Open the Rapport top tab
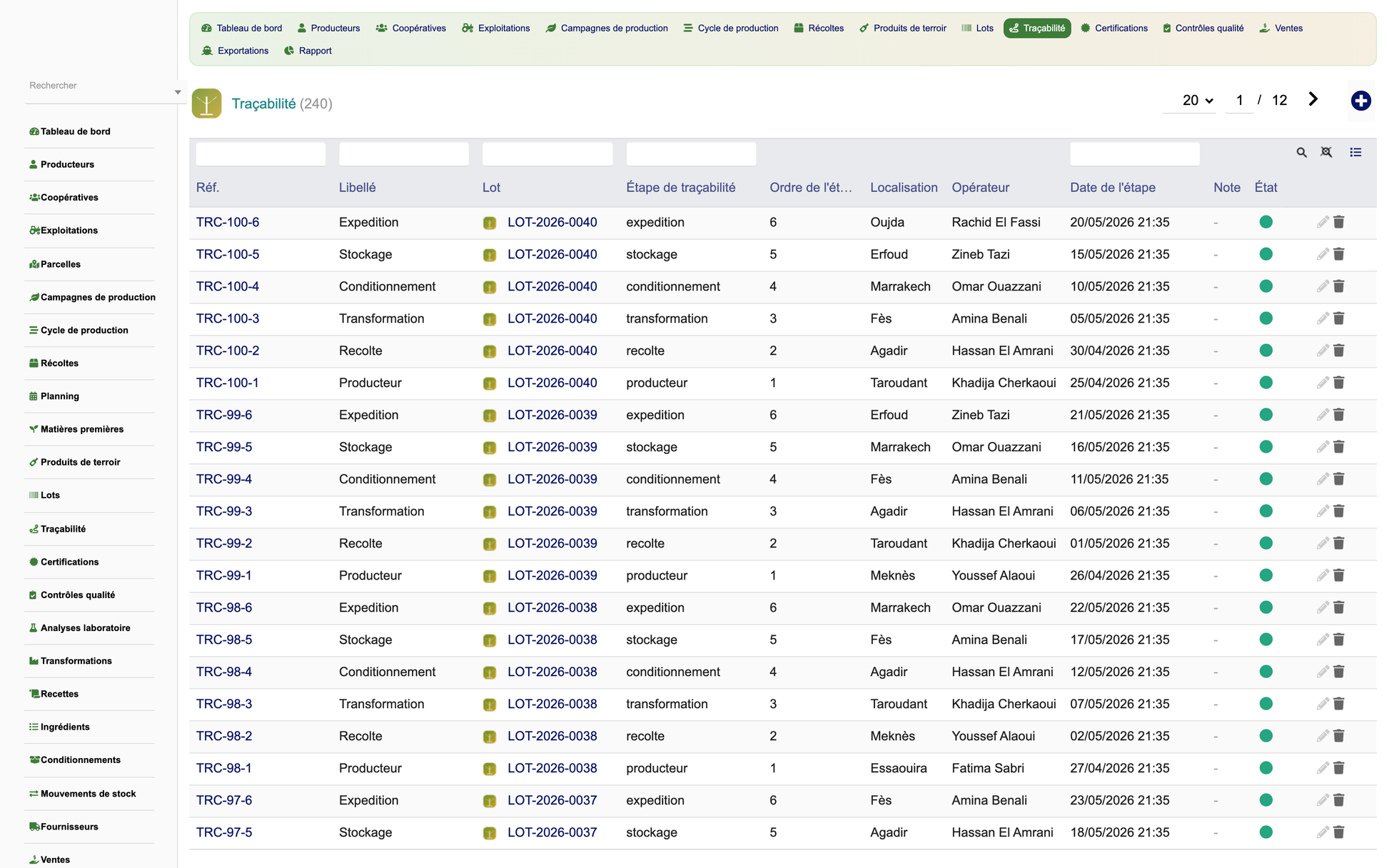Screen dimensions: 1389x868 click(308, 51)
